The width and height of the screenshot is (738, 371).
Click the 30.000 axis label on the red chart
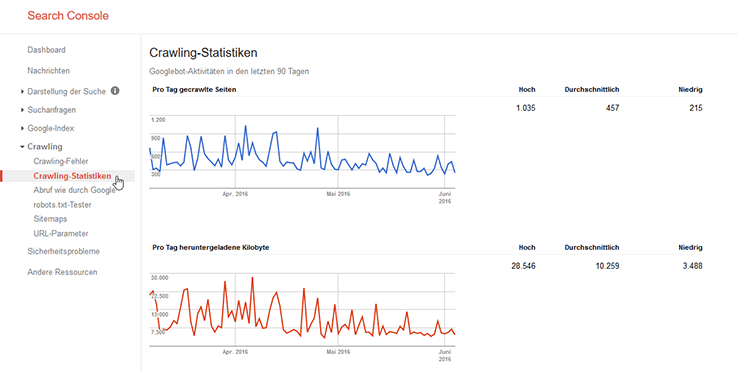159,278
